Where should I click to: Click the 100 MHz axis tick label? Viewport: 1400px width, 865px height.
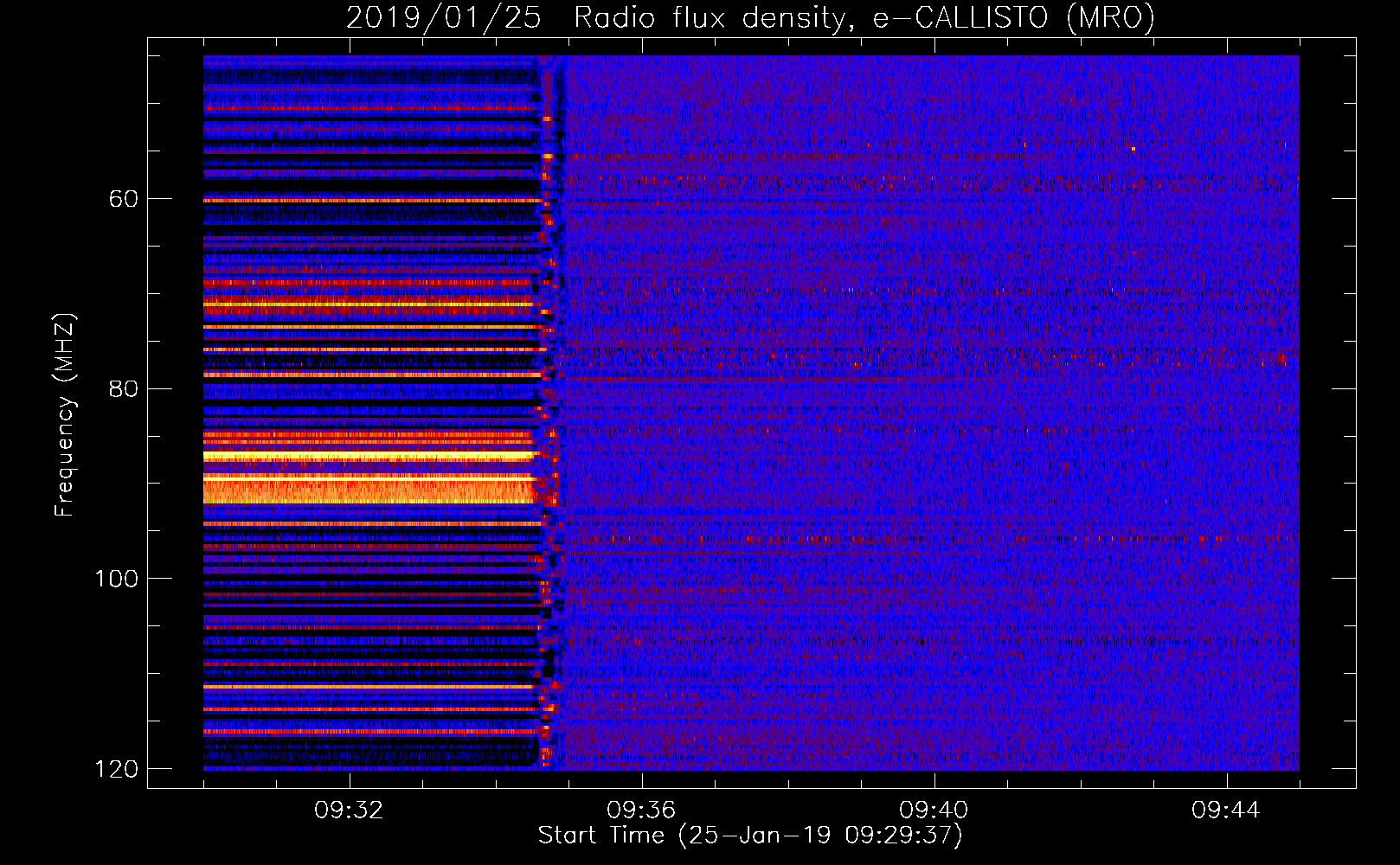pyautogui.click(x=116, y=579)
